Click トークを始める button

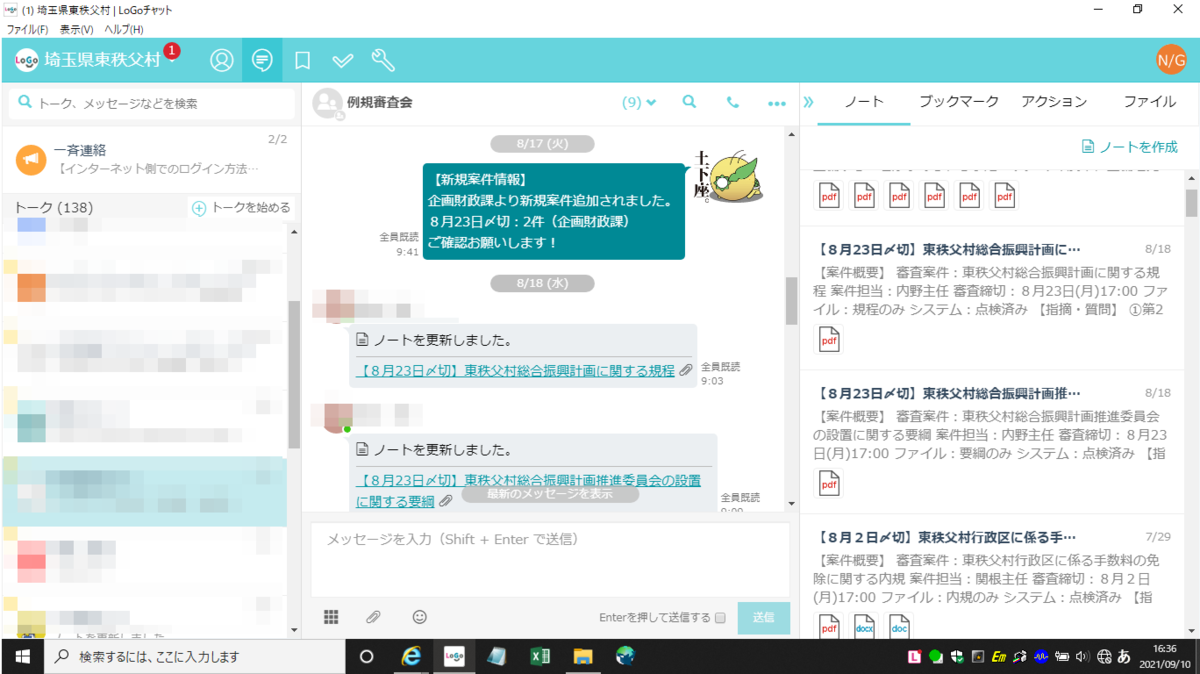tap(241, 208)
